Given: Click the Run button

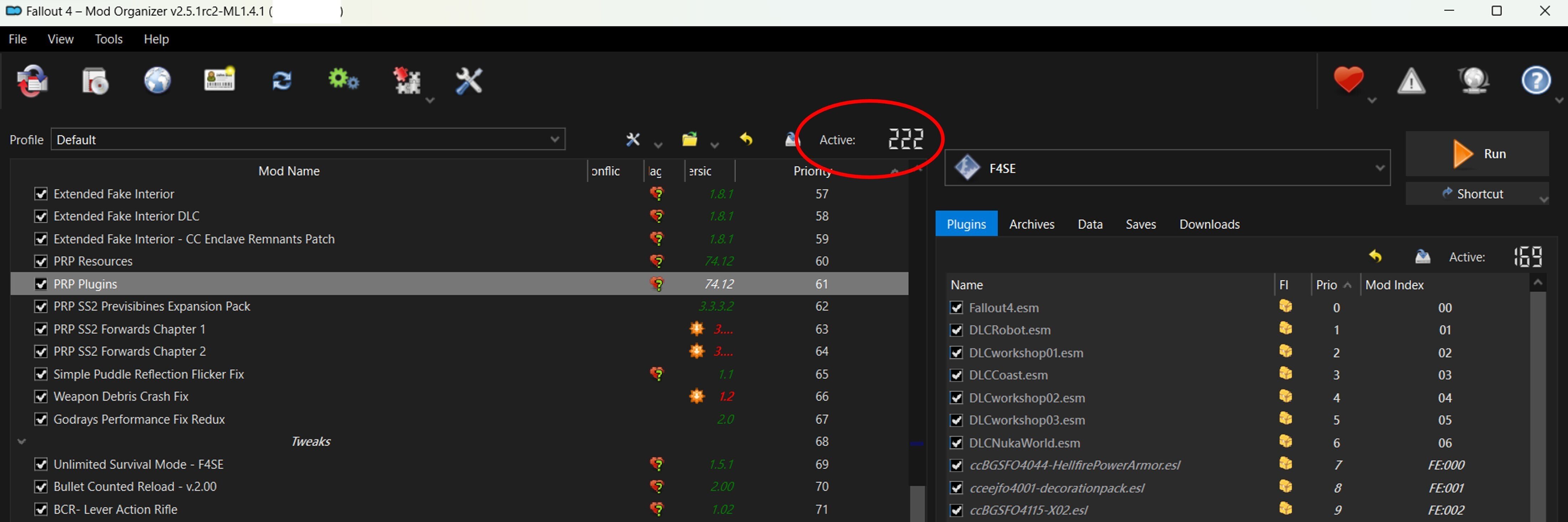Looking at the screenshot, I should tap(1477, 153).
